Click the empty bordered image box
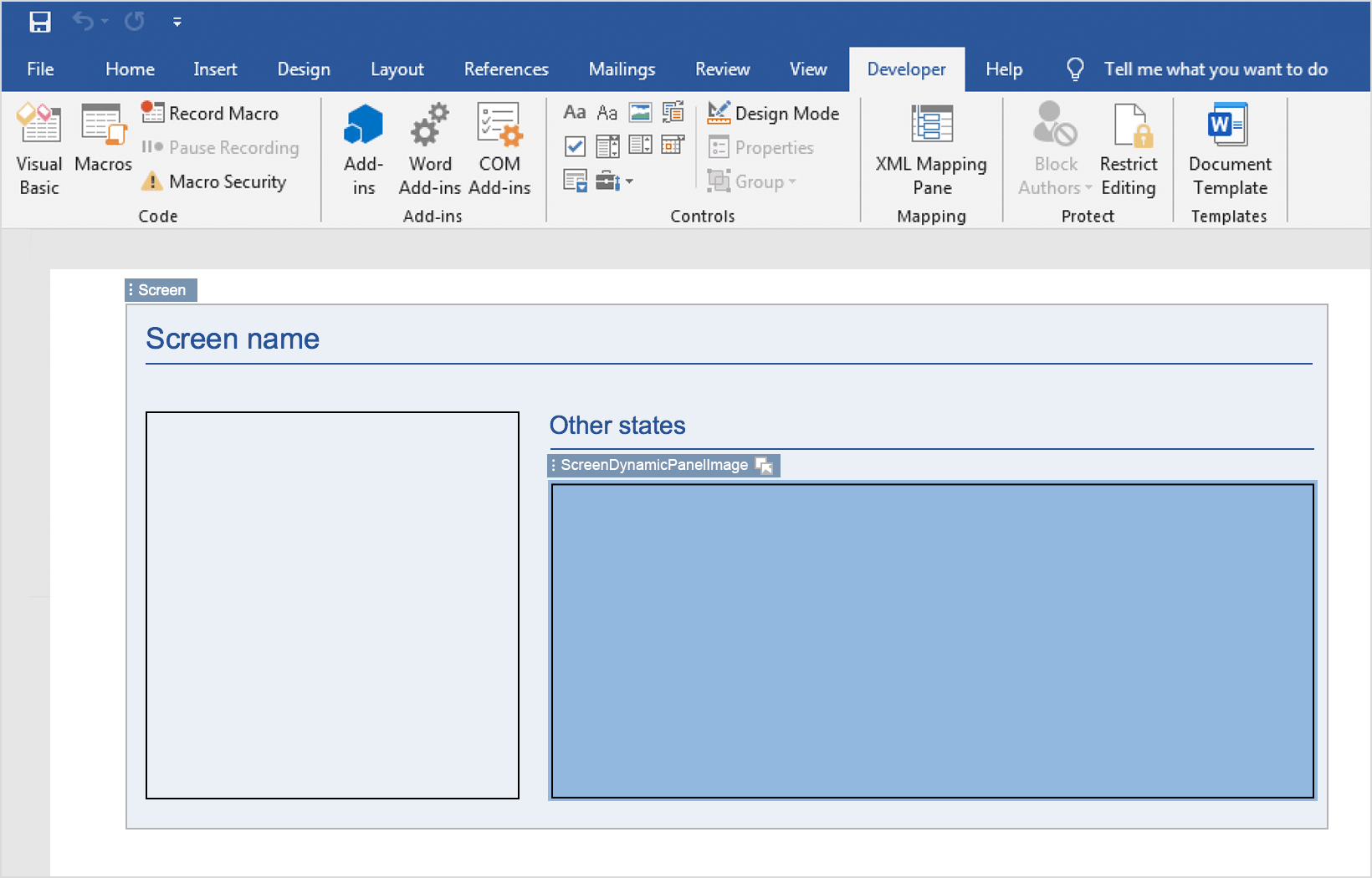The width and height of the screenshot is (1372, 878). click(332, 605)
